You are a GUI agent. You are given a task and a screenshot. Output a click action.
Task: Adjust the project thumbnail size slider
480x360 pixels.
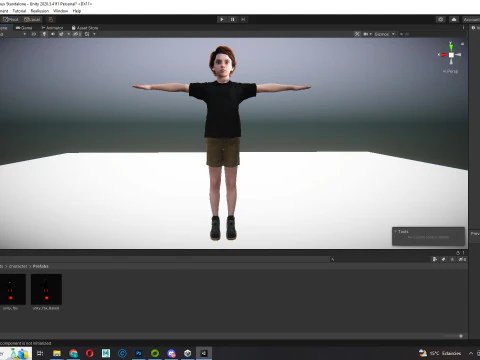[461, 336]
